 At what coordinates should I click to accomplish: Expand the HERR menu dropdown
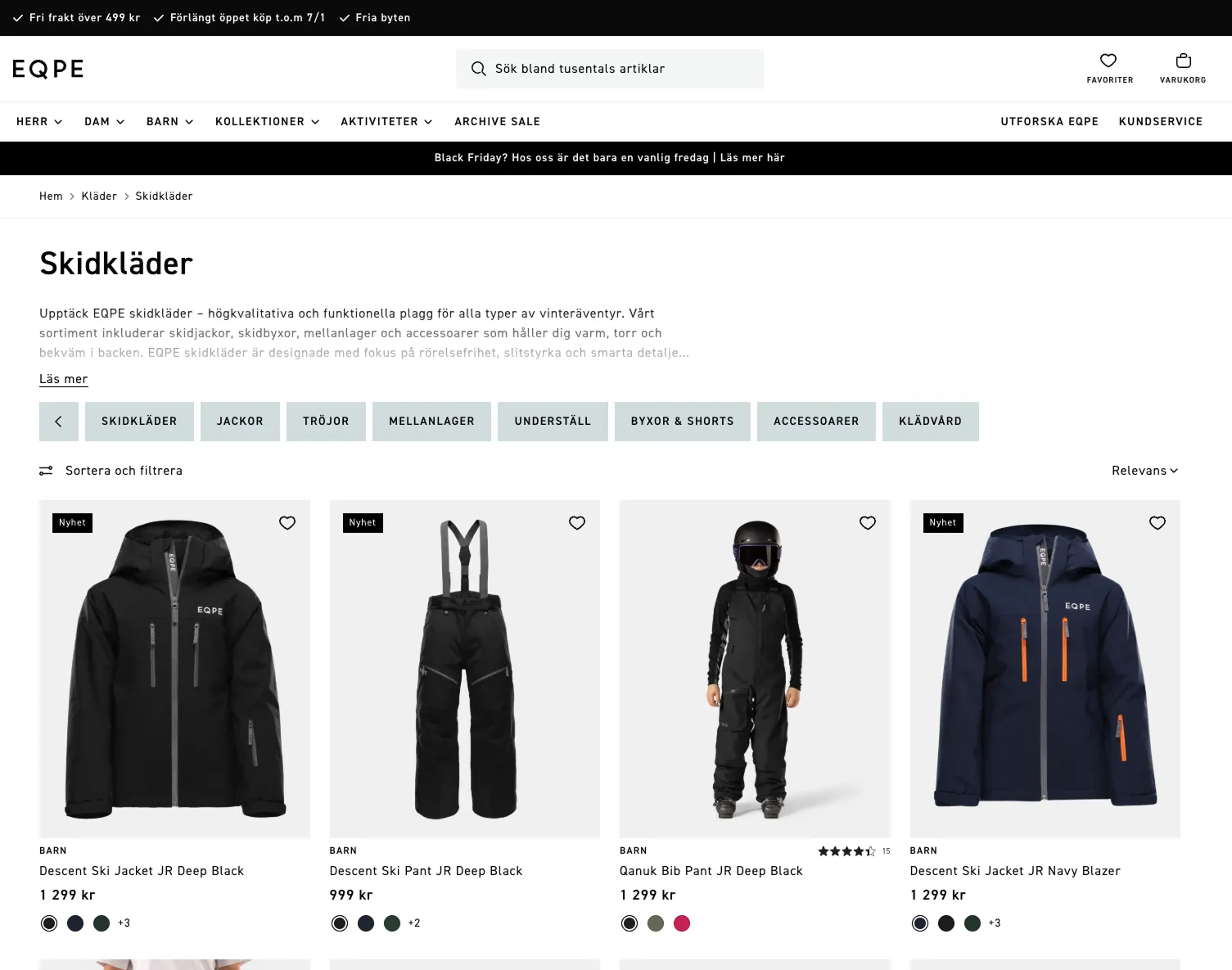click(39, 122)
